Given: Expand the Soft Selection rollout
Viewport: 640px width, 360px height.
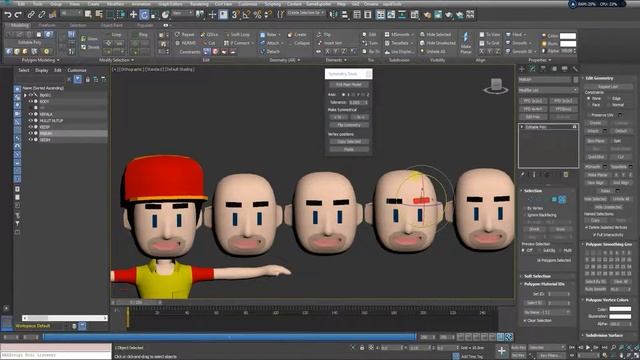Looking at the screenshot, I should pos(537,276).
